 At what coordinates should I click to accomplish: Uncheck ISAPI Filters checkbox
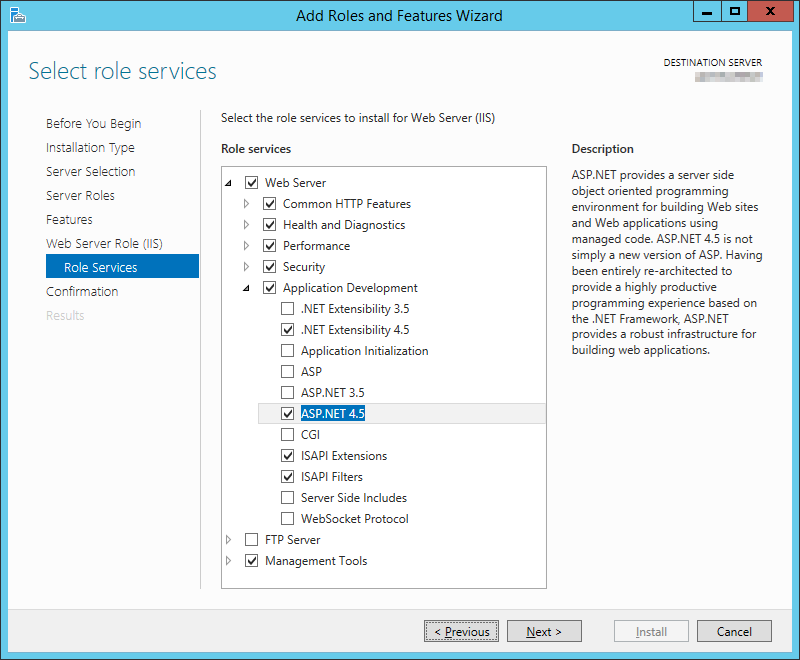tap(288, 477)
